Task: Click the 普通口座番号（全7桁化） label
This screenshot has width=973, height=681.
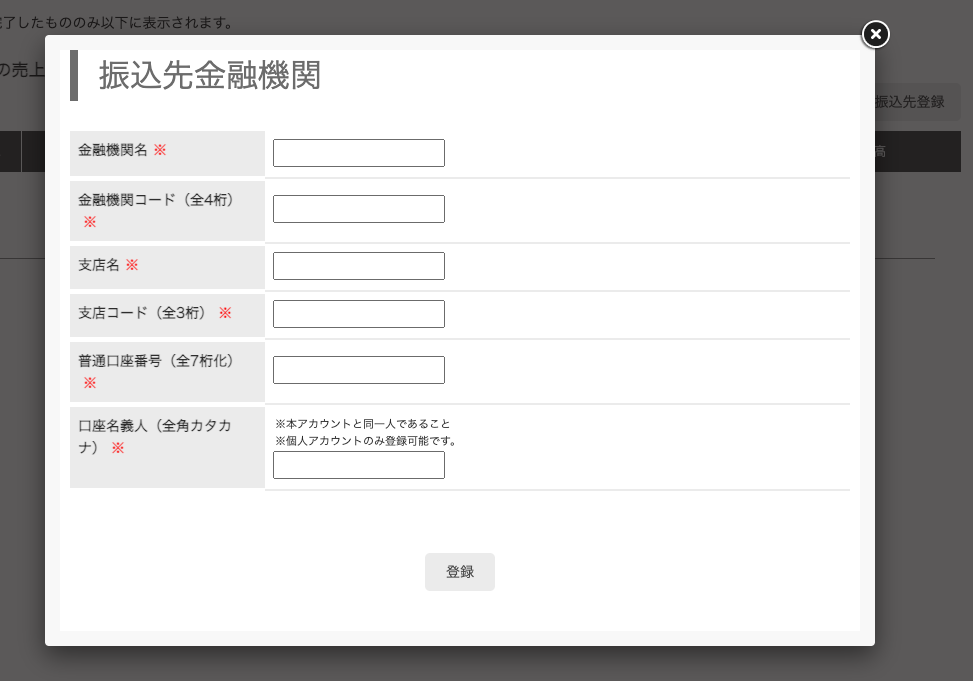Action: coord(158,361)
